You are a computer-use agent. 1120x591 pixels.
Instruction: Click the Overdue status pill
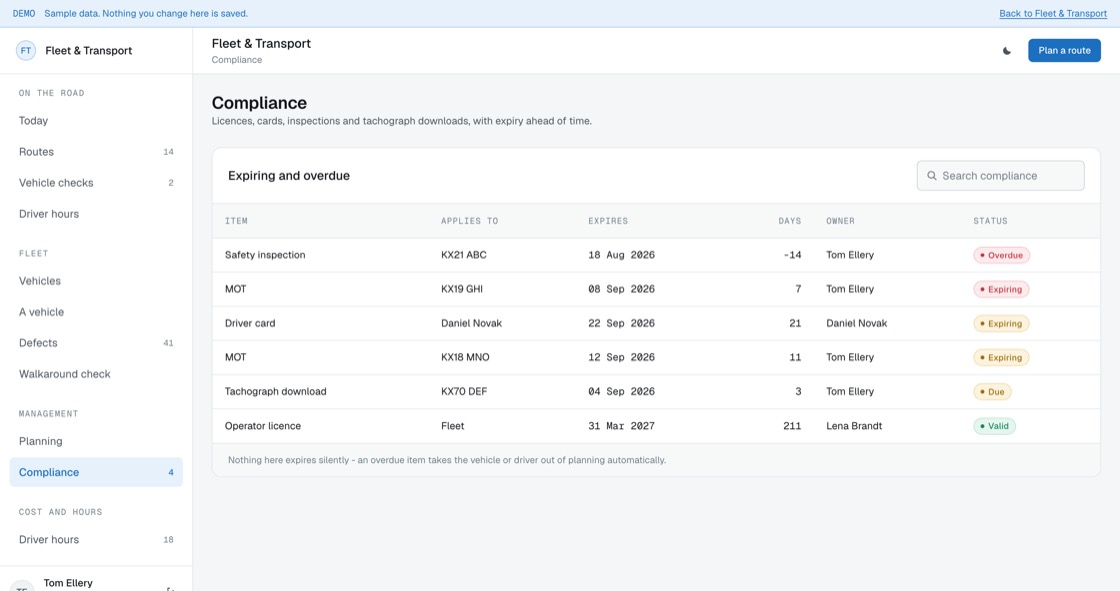point(1001,255)
